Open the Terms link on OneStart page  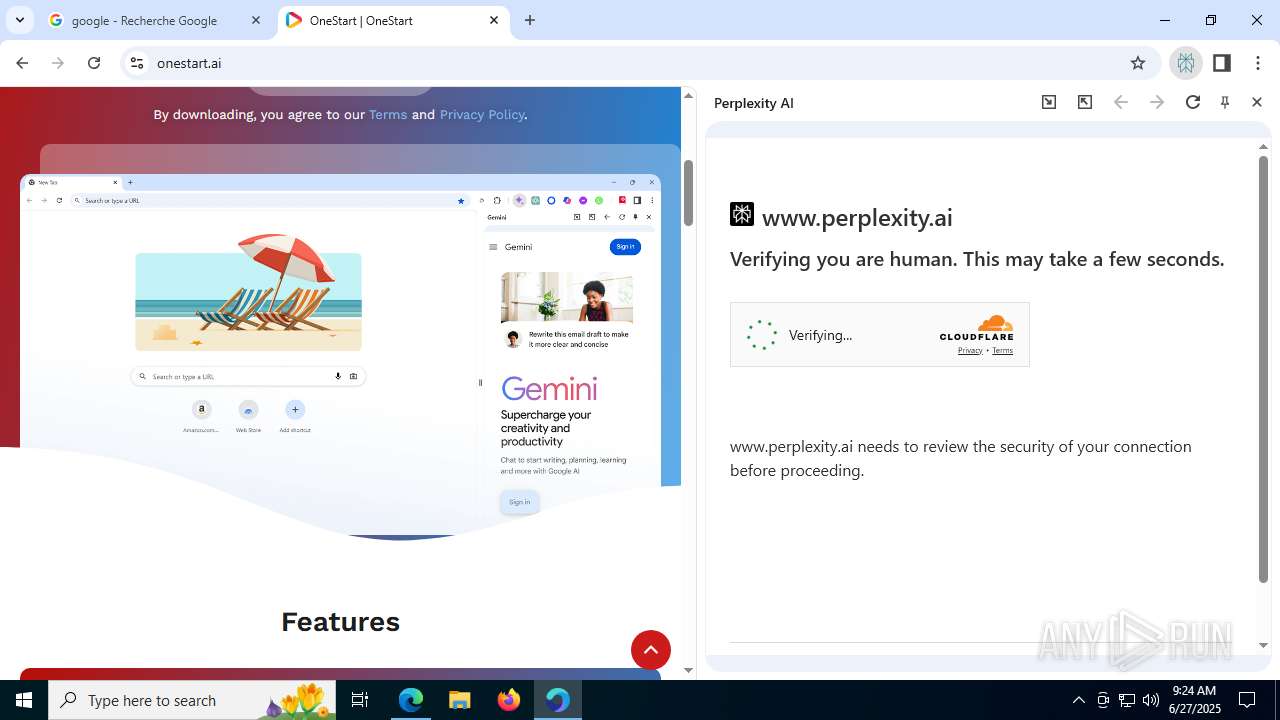click(388, 114)
